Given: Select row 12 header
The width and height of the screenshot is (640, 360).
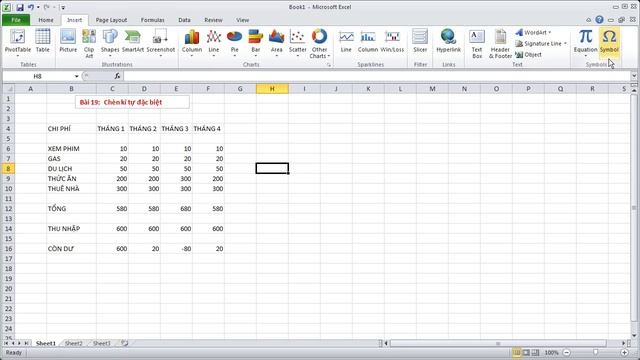Looking at the screenshot, I should tap(8, 209).
